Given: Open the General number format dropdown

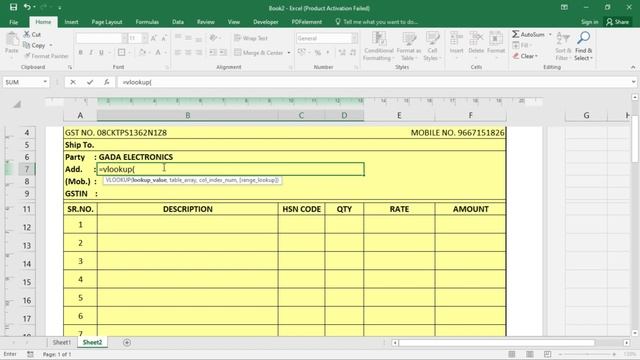Looking at the screenshot, I should coord(354,38).
